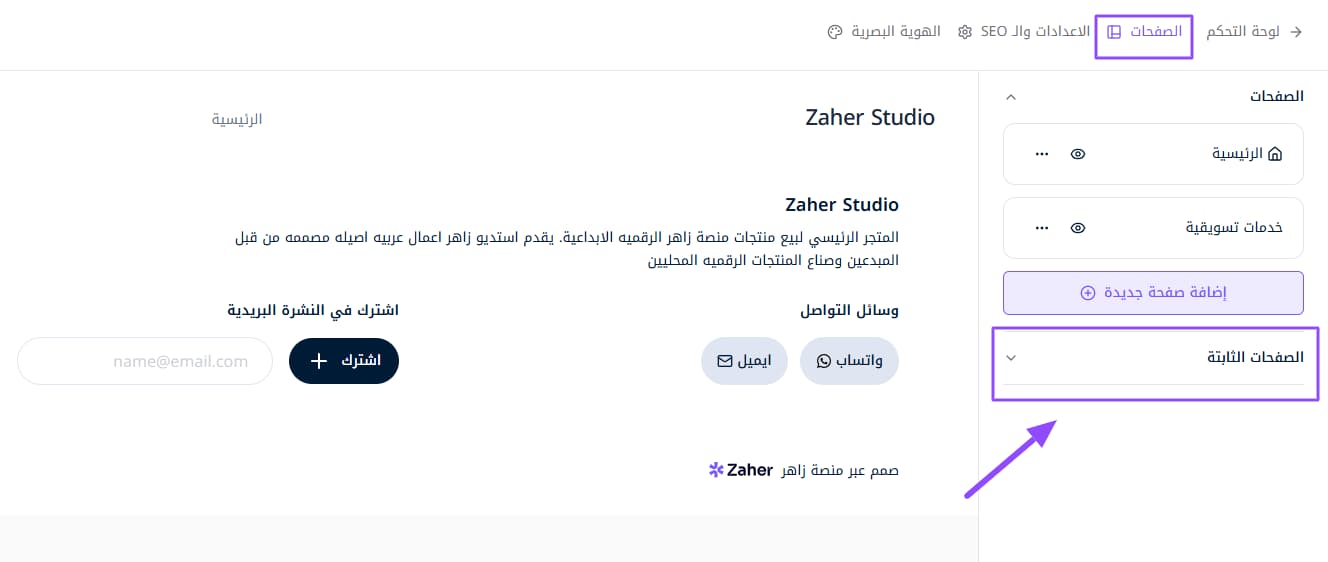Click إضافة صفحة جديدة button
The width and height of the screenshot is (1328, 562).
(1153, 293)
